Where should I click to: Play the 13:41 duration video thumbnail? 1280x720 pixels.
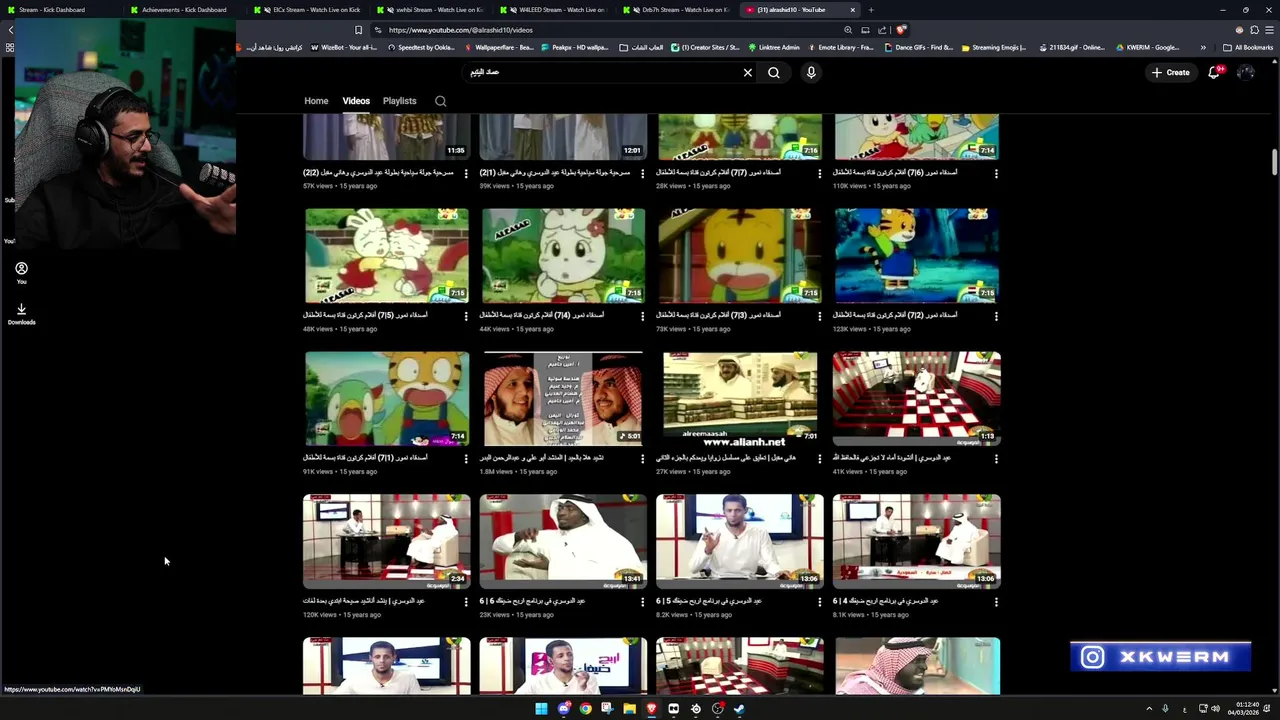click(x=563, y=541)
